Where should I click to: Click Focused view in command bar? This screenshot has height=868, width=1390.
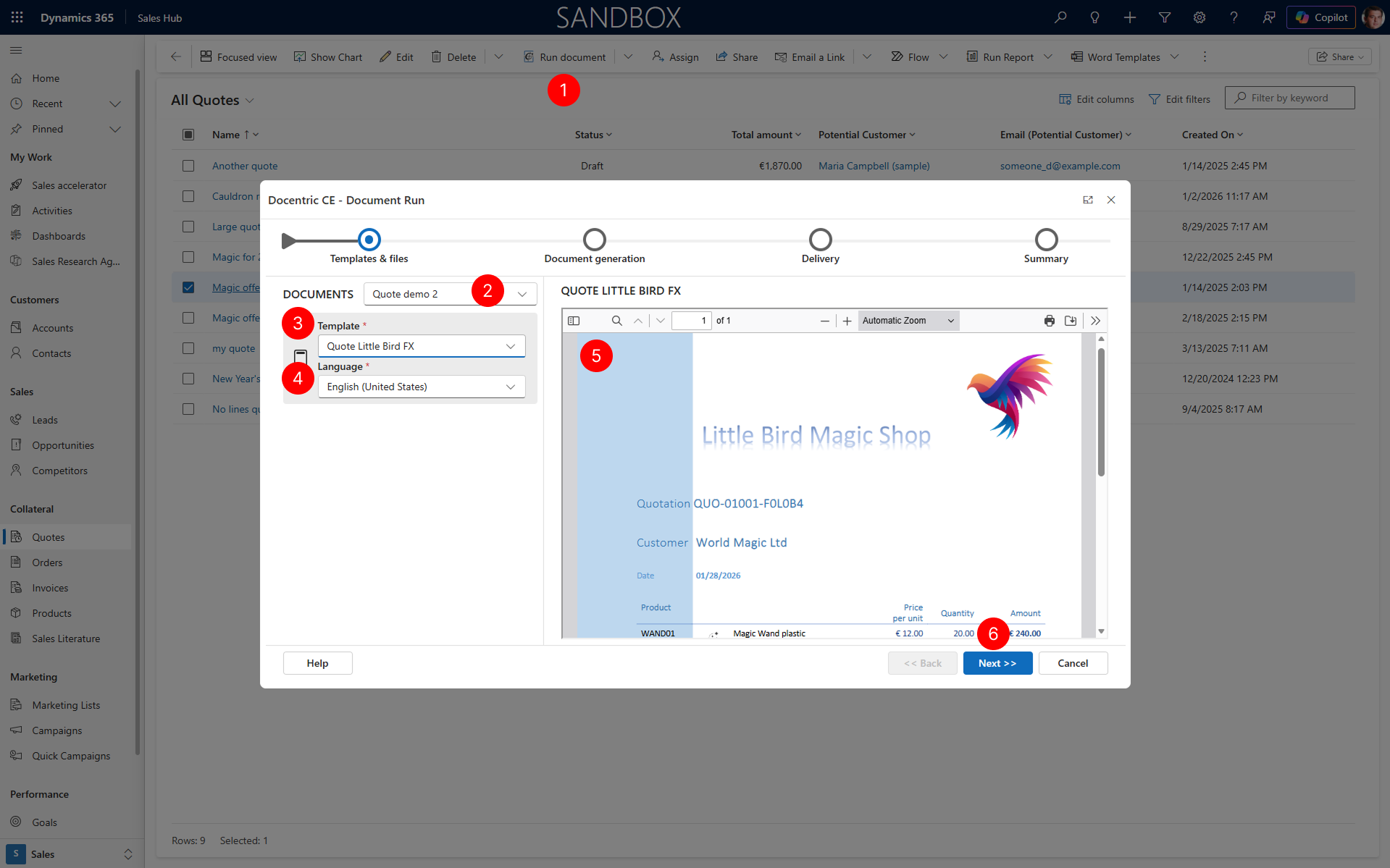pos(238,56)
